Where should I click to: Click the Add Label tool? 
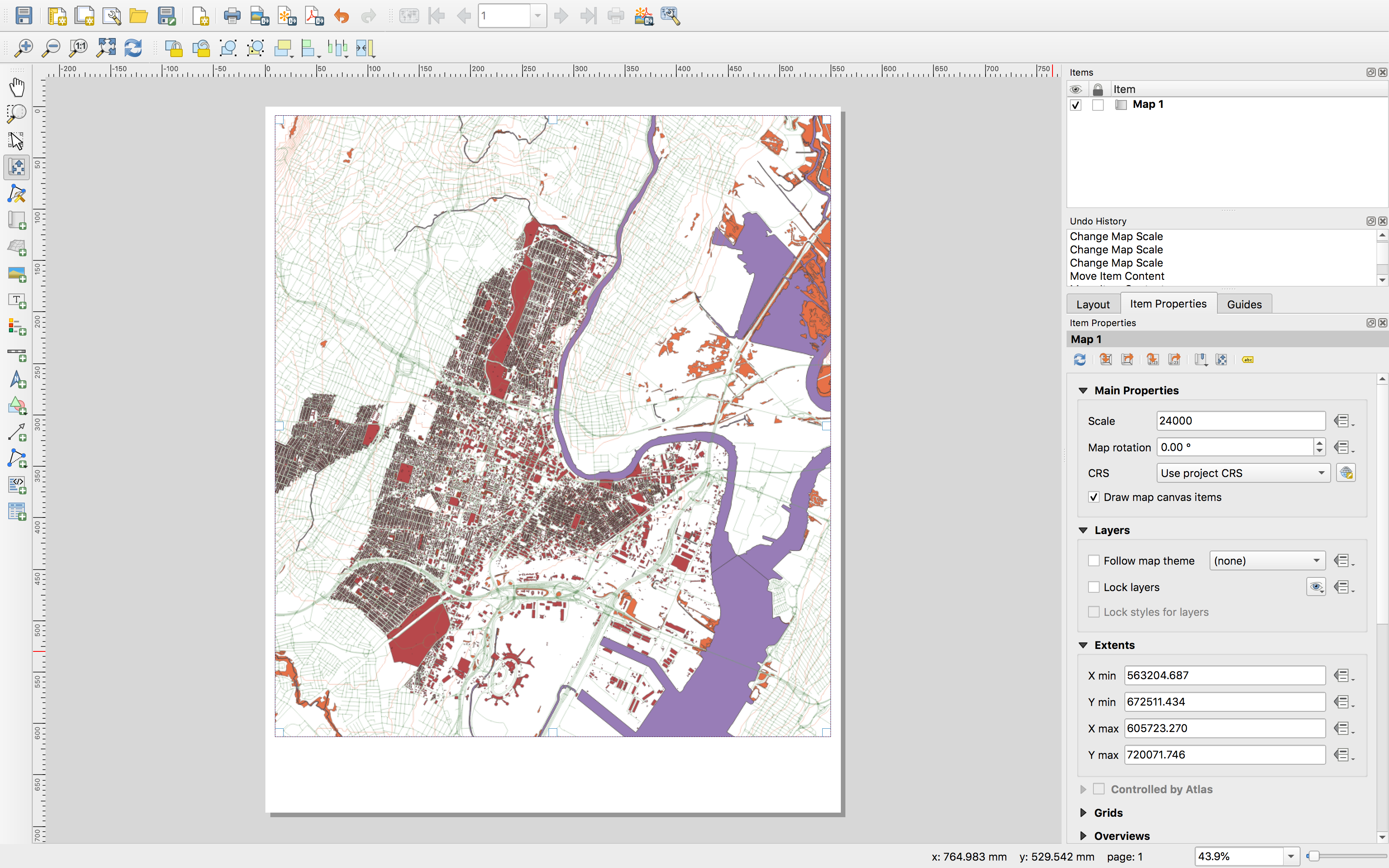[17, 301]
